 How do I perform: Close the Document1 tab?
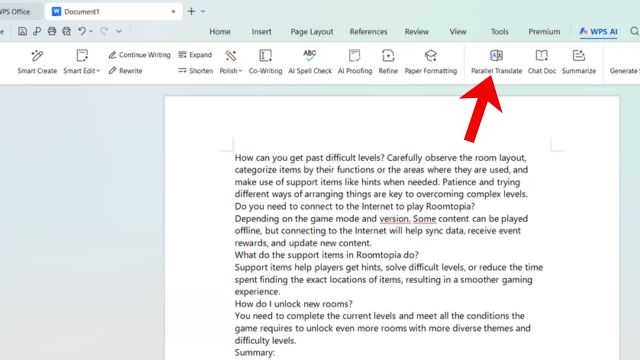coord(173,11)
